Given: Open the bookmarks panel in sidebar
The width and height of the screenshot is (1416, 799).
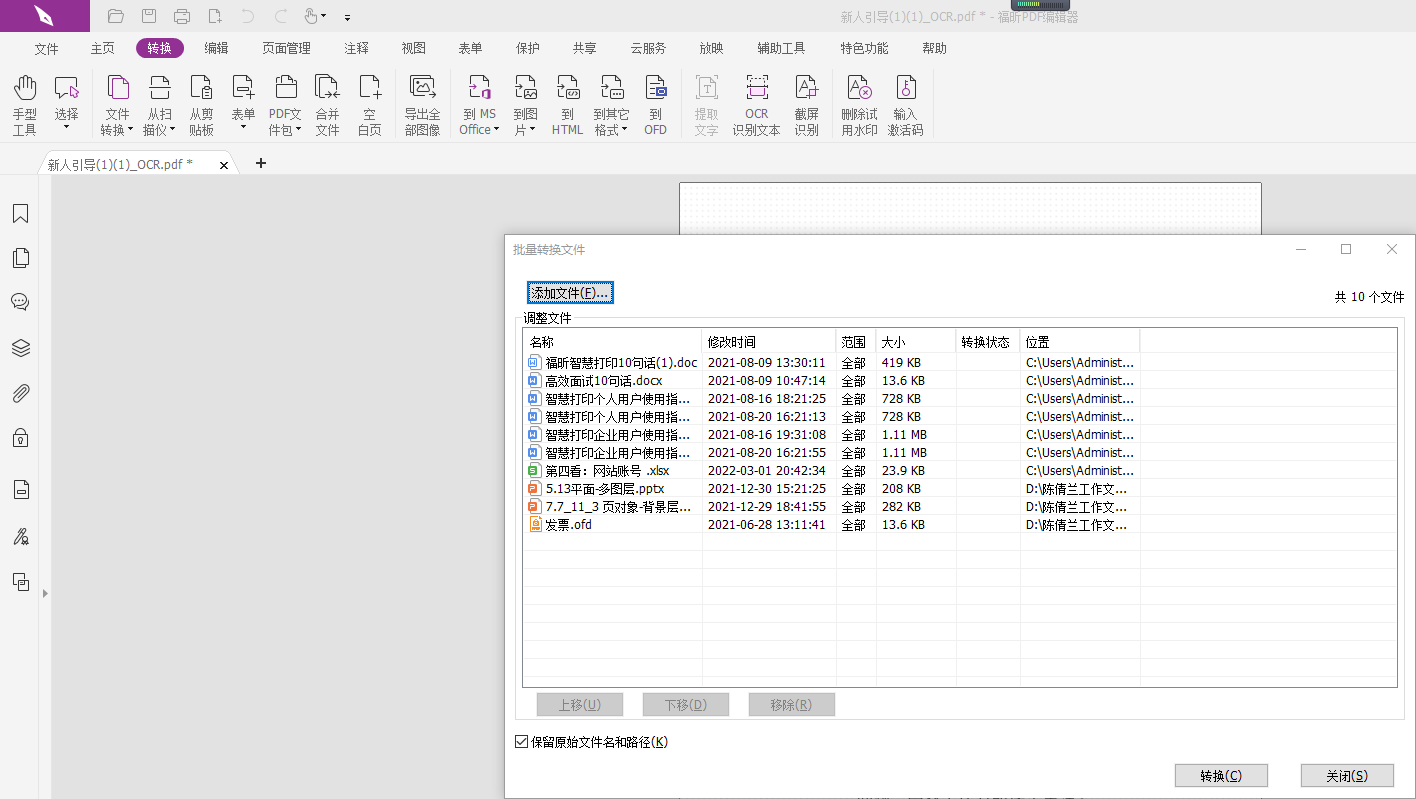Looking at the screenshot, I should 20,214.
